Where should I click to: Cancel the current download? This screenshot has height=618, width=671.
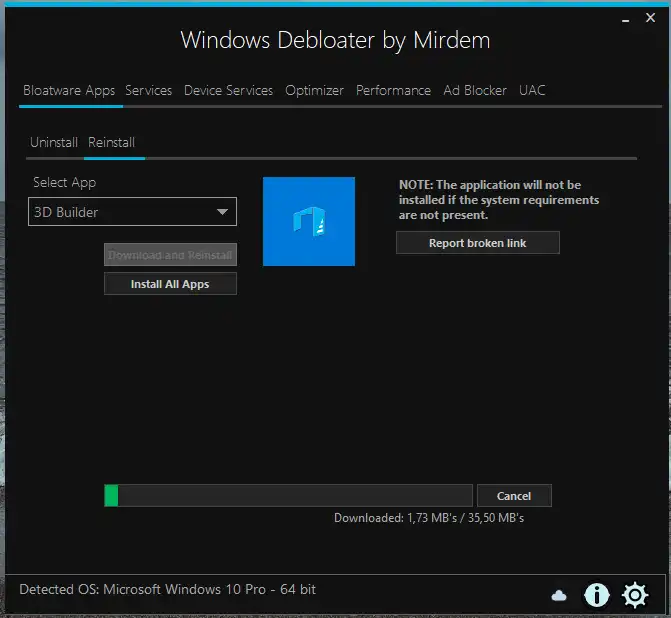point(514,496)
